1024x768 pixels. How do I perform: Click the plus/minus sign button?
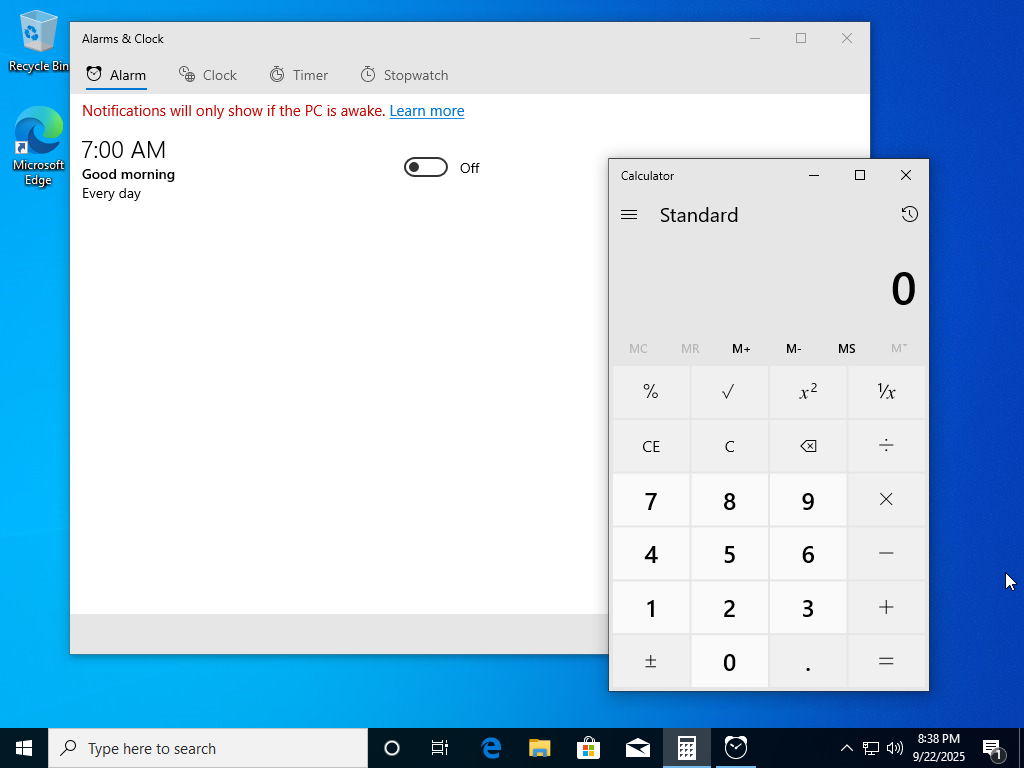(651, 662)
